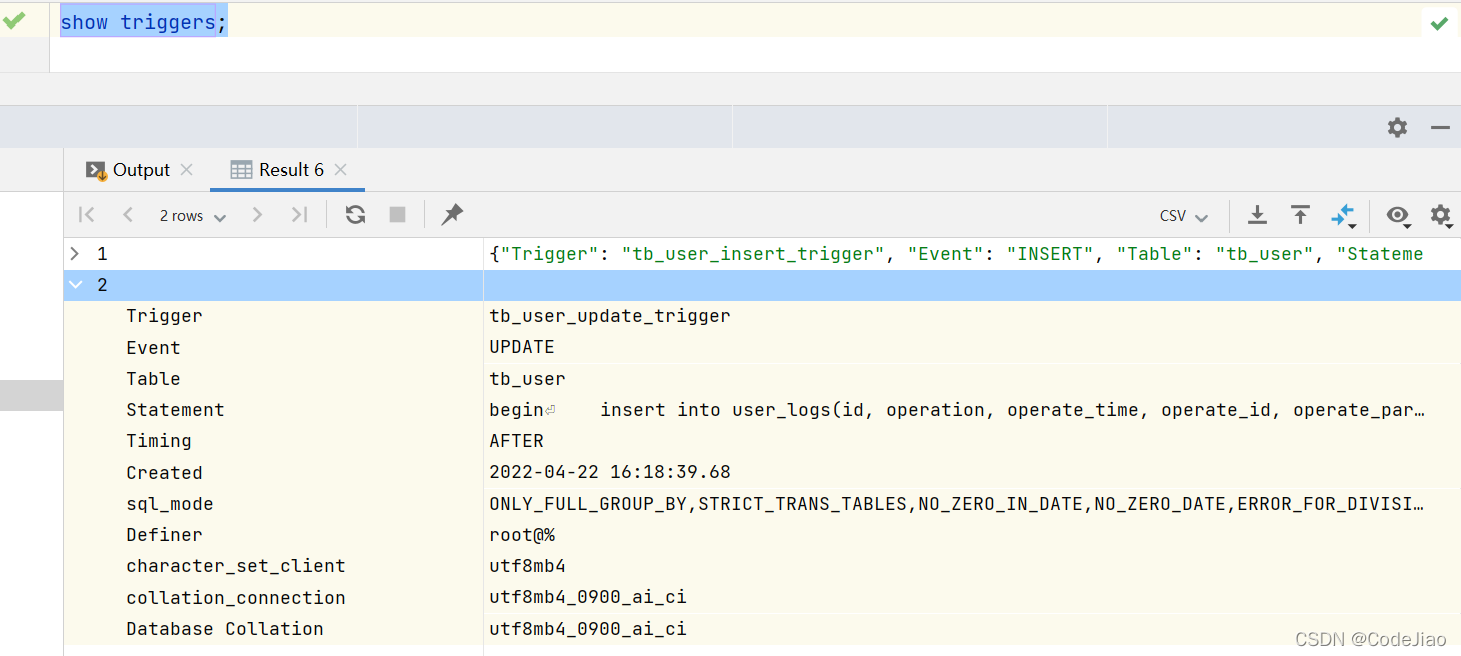Open the result grid settings gear
Image resolution: width=1461 pixels, height=656 pixels.
(1440, 215)
